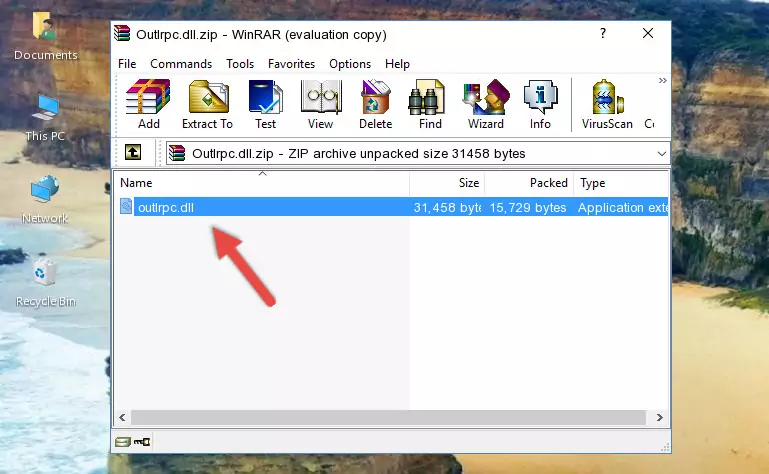Open the Tools menu
This screenshot has height=474, width=769.
[x=240, y=64]
